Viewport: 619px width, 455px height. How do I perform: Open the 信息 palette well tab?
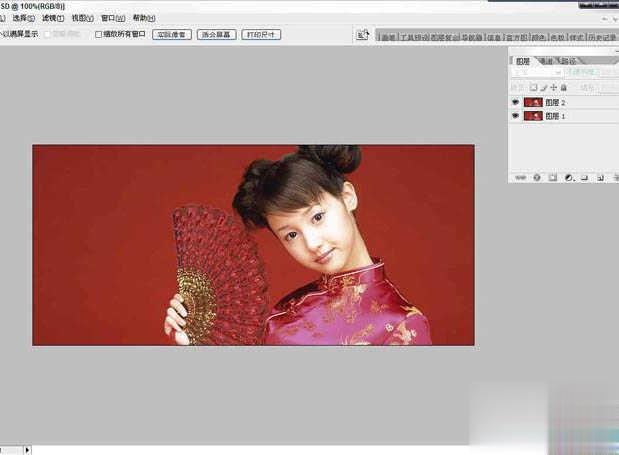(x=494, y=37)
